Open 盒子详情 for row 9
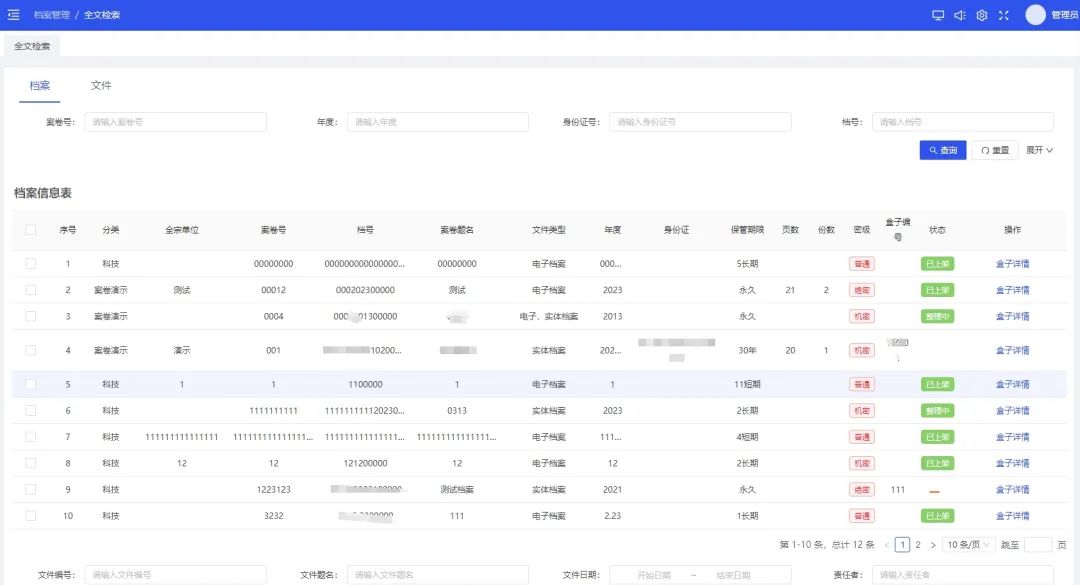Screen dimensions: 1080x585 [1012, 489]
